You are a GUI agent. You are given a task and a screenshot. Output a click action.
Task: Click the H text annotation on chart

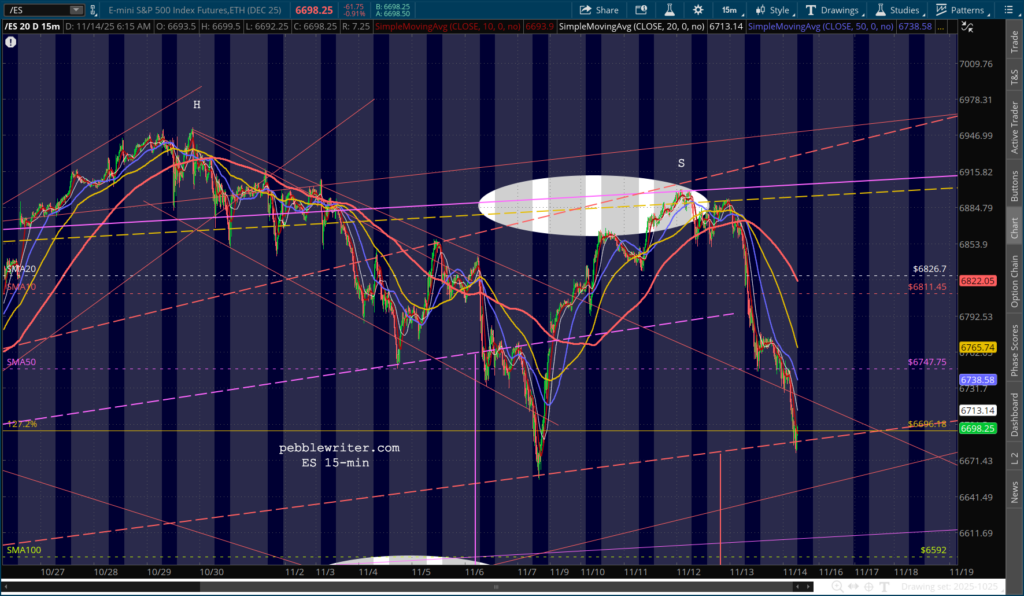tap(197, 104)
